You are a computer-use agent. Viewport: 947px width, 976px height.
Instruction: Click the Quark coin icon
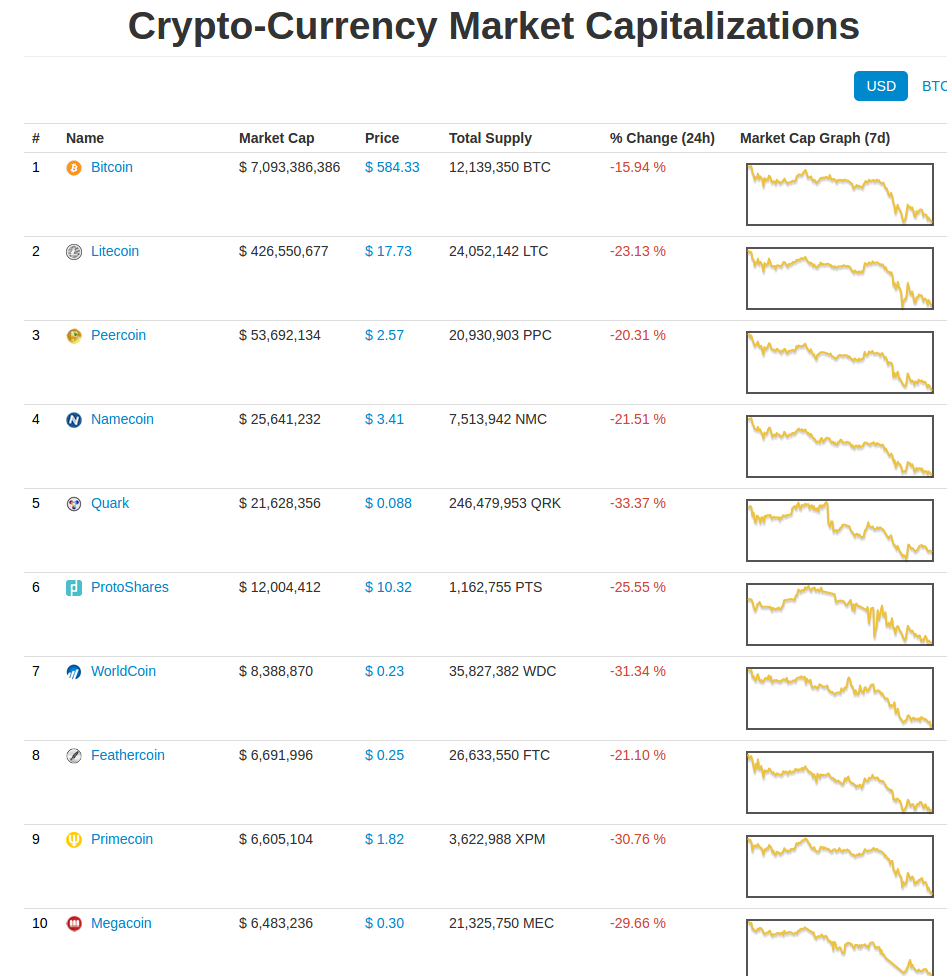point(74,504)
